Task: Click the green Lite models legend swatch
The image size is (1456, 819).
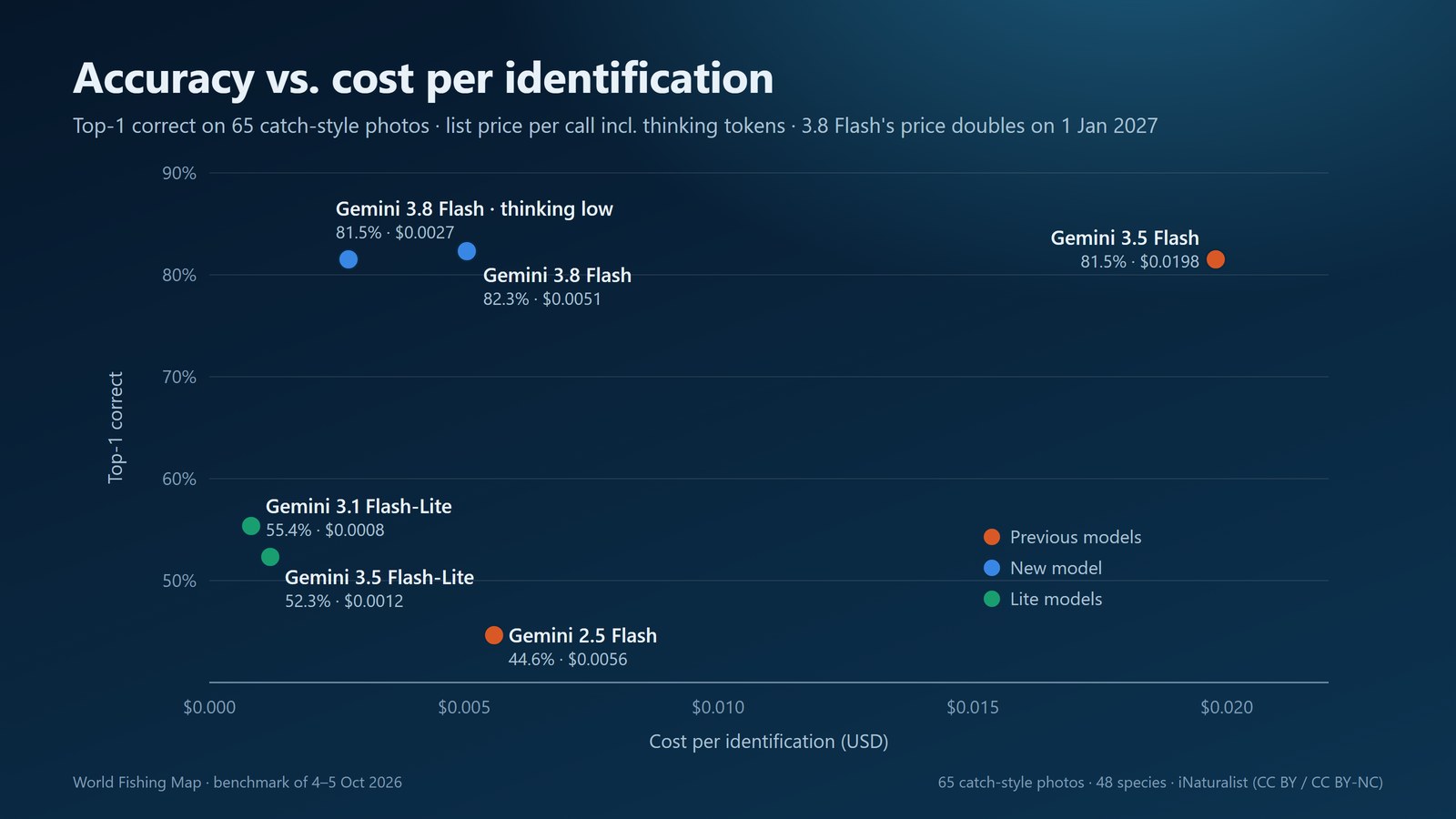Action: point(992,599)
